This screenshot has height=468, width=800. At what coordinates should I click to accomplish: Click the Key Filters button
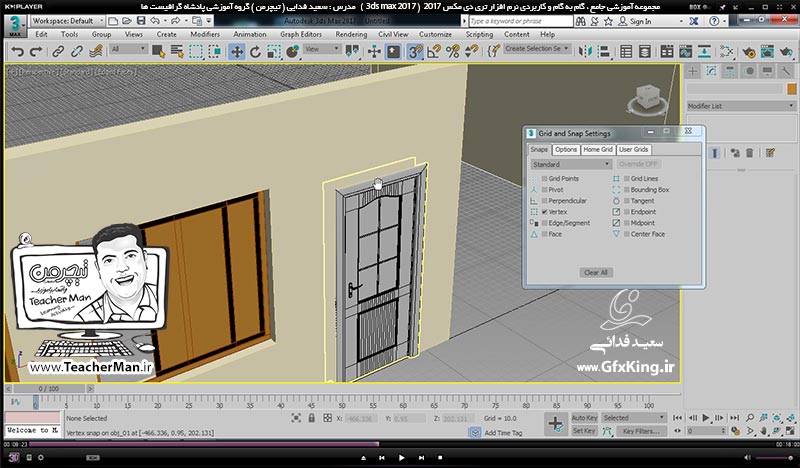[641, 431]
